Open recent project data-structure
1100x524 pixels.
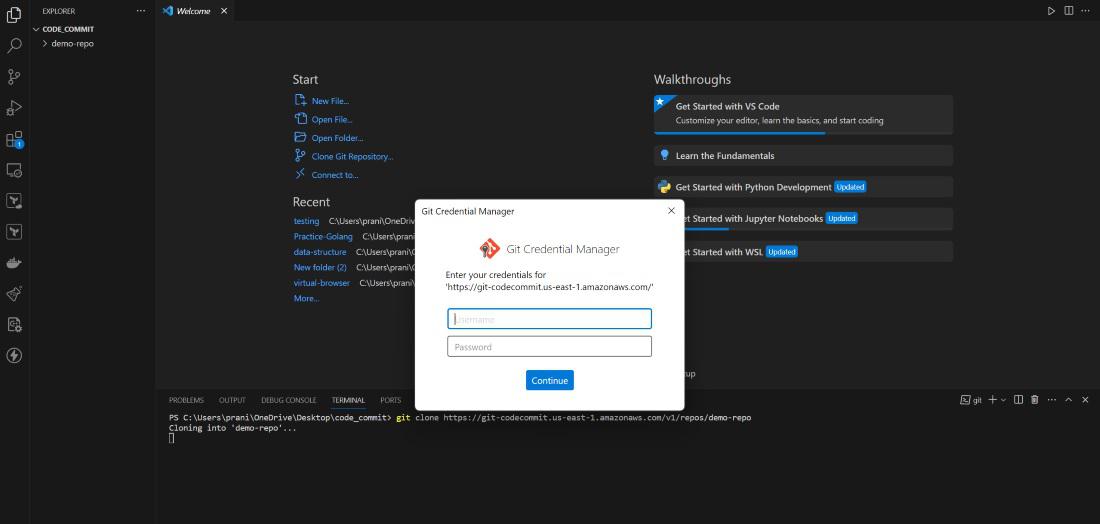[x=320, y=252]
